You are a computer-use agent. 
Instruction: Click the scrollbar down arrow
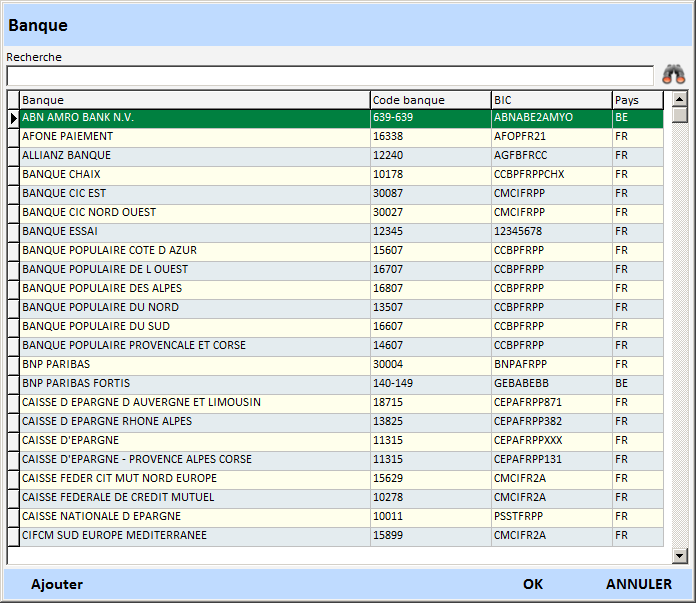point(680,555)
